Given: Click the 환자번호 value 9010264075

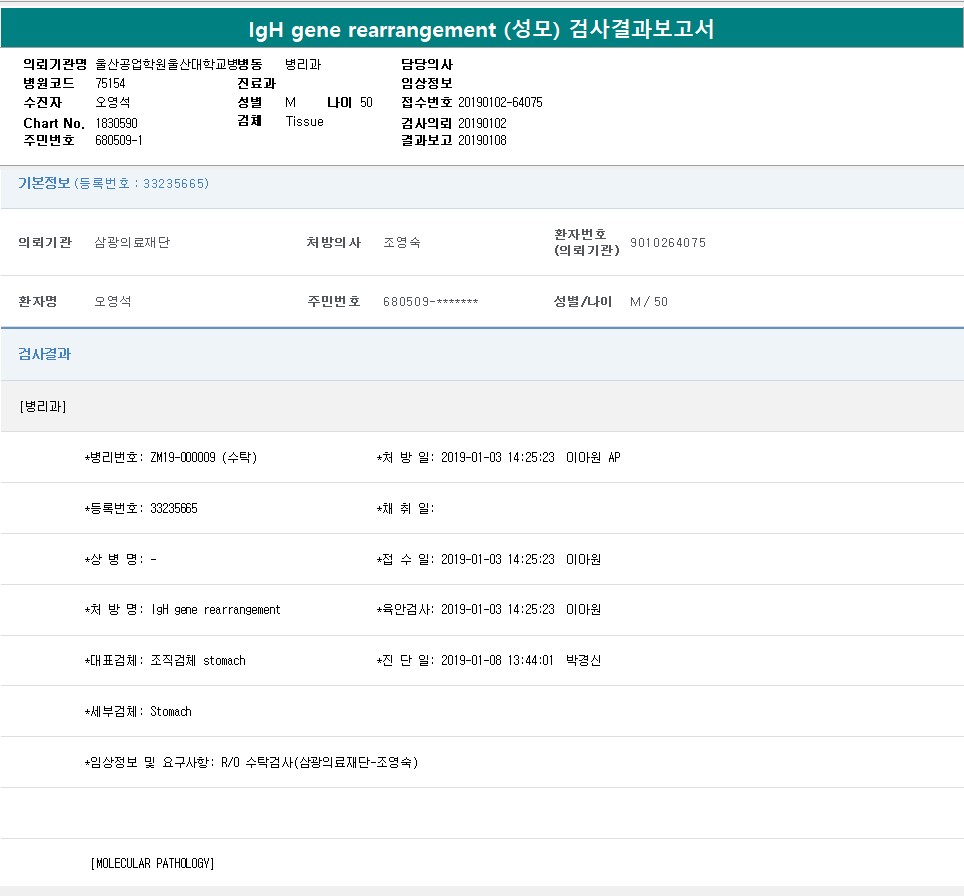Looking at the screenshot, I should tap(667, 243).
